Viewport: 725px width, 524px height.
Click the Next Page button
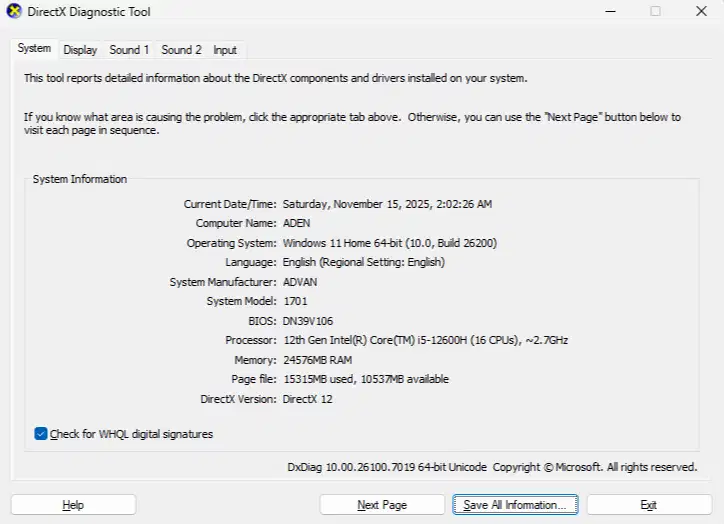[382, 505]
